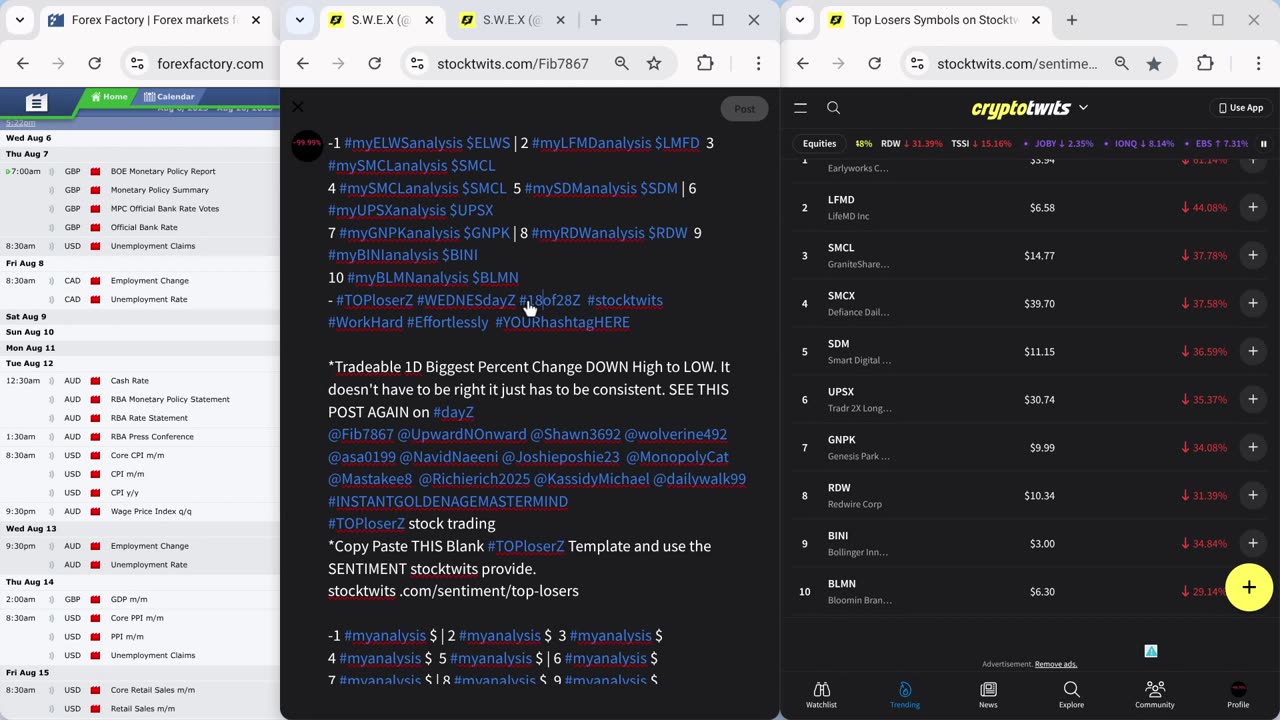This screenshot has width=1280, height=720.
Task: Open the Forex Factory news icon
Action: [x=36, y=102]
